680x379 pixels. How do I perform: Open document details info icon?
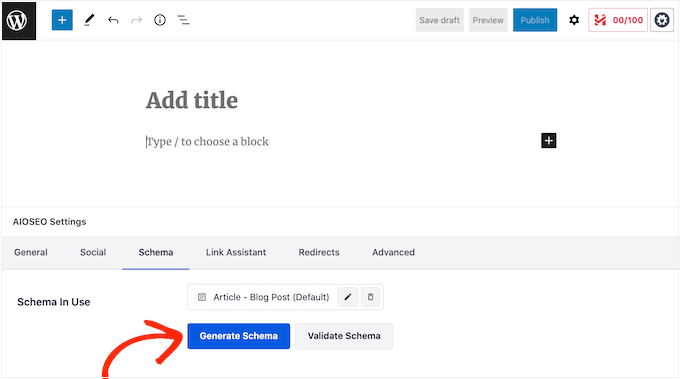[160, 20]
